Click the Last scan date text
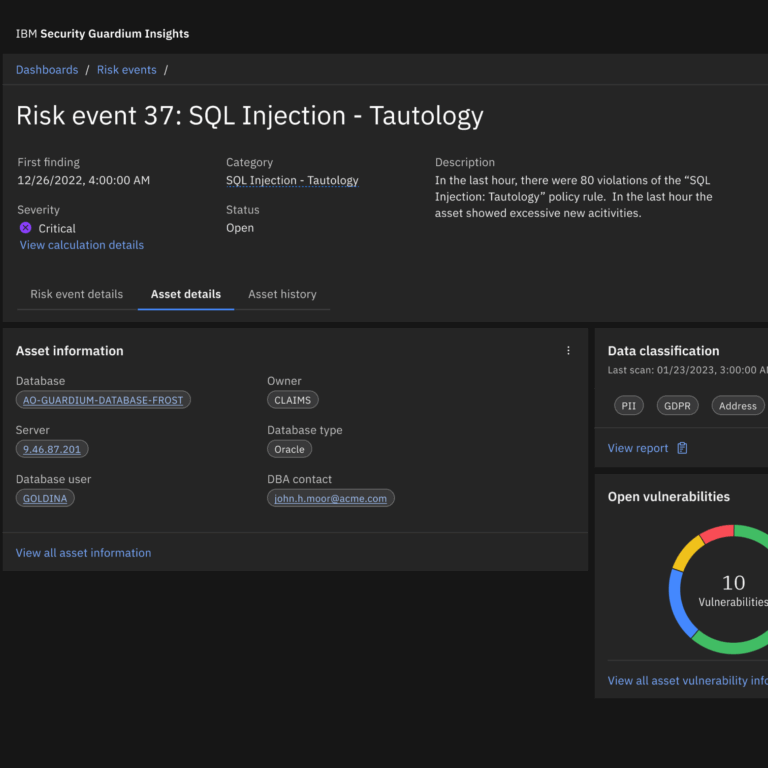This screenshot has height=768, width=768. (x=688, y=370)
